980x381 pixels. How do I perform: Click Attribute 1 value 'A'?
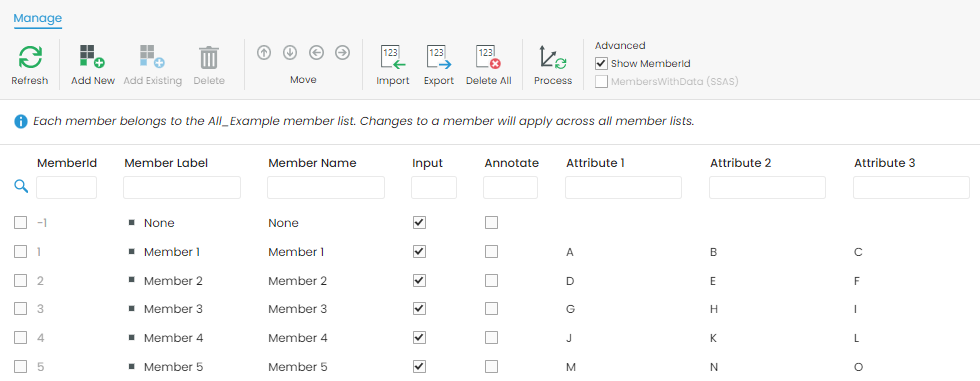[570, 252]
